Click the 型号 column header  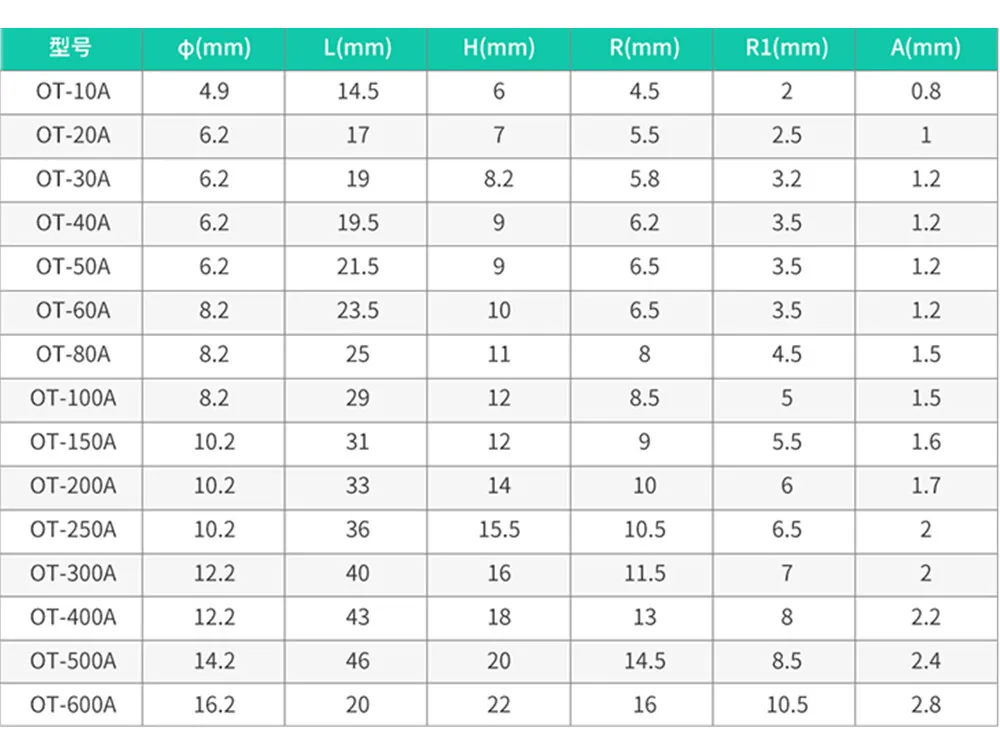[x=71, y=48]
